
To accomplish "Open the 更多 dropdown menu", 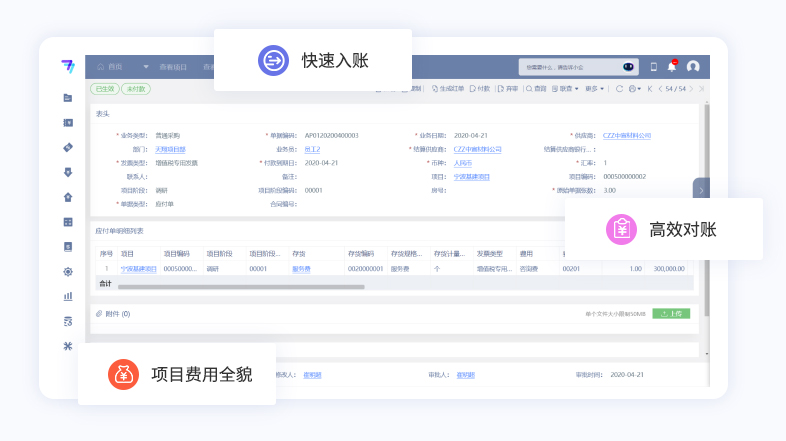I will click(594, 89).
